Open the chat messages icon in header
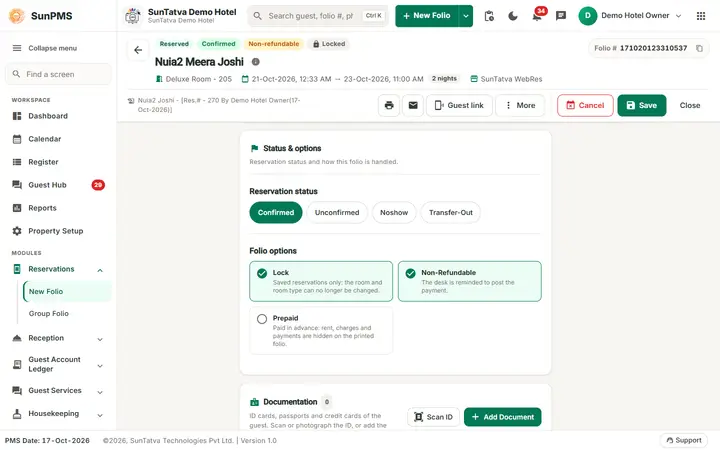 [561, 16]
